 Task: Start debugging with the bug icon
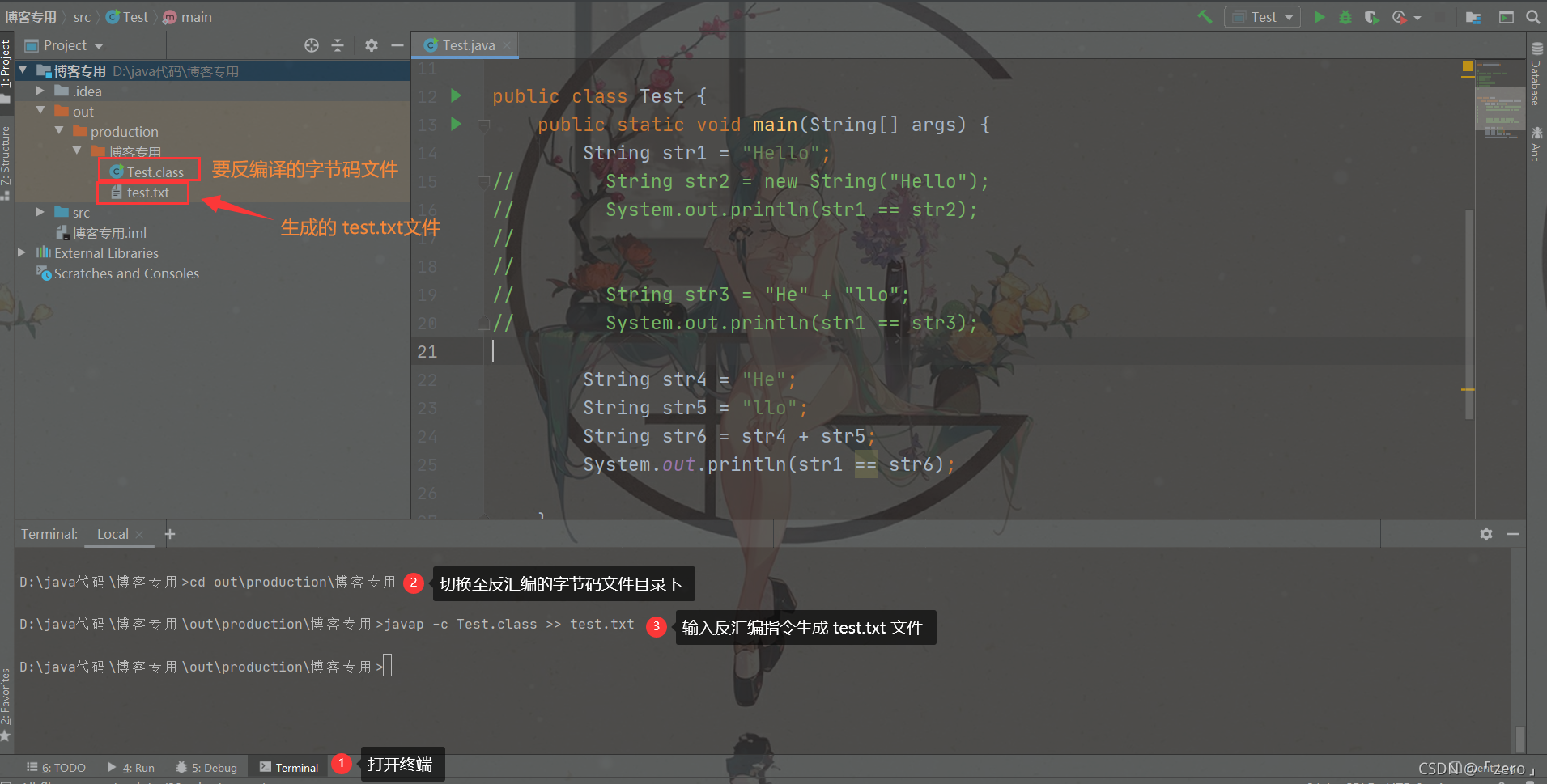1345,17
